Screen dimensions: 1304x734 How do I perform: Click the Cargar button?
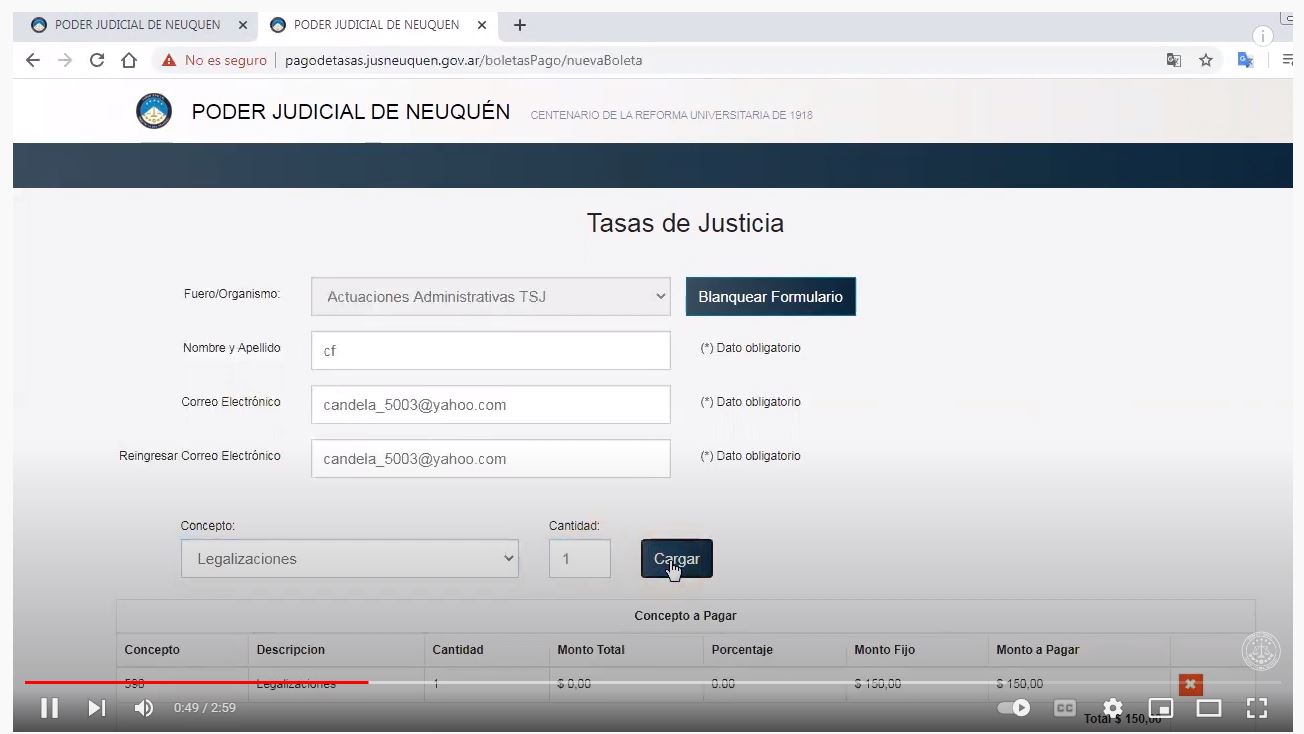[677, 559]
